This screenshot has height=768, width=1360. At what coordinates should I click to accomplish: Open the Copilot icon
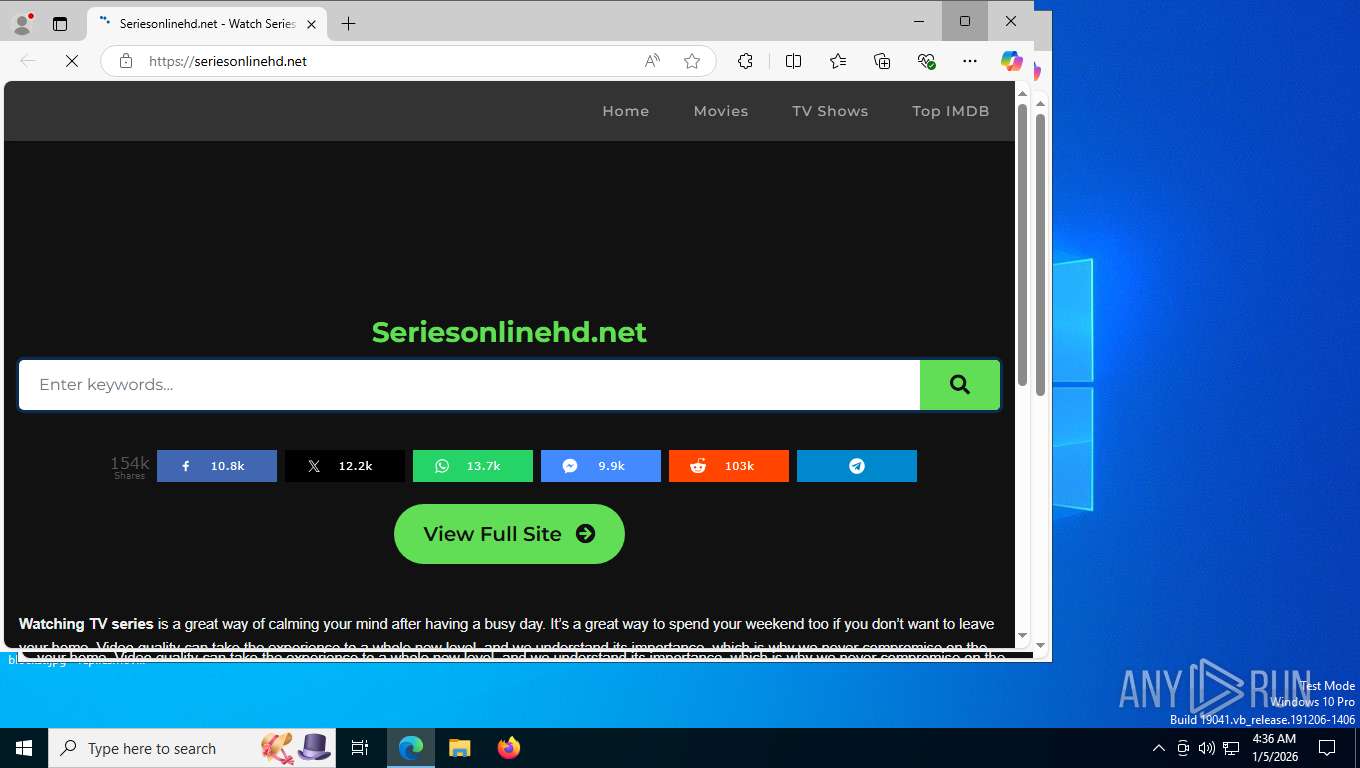coord(1012,61)
